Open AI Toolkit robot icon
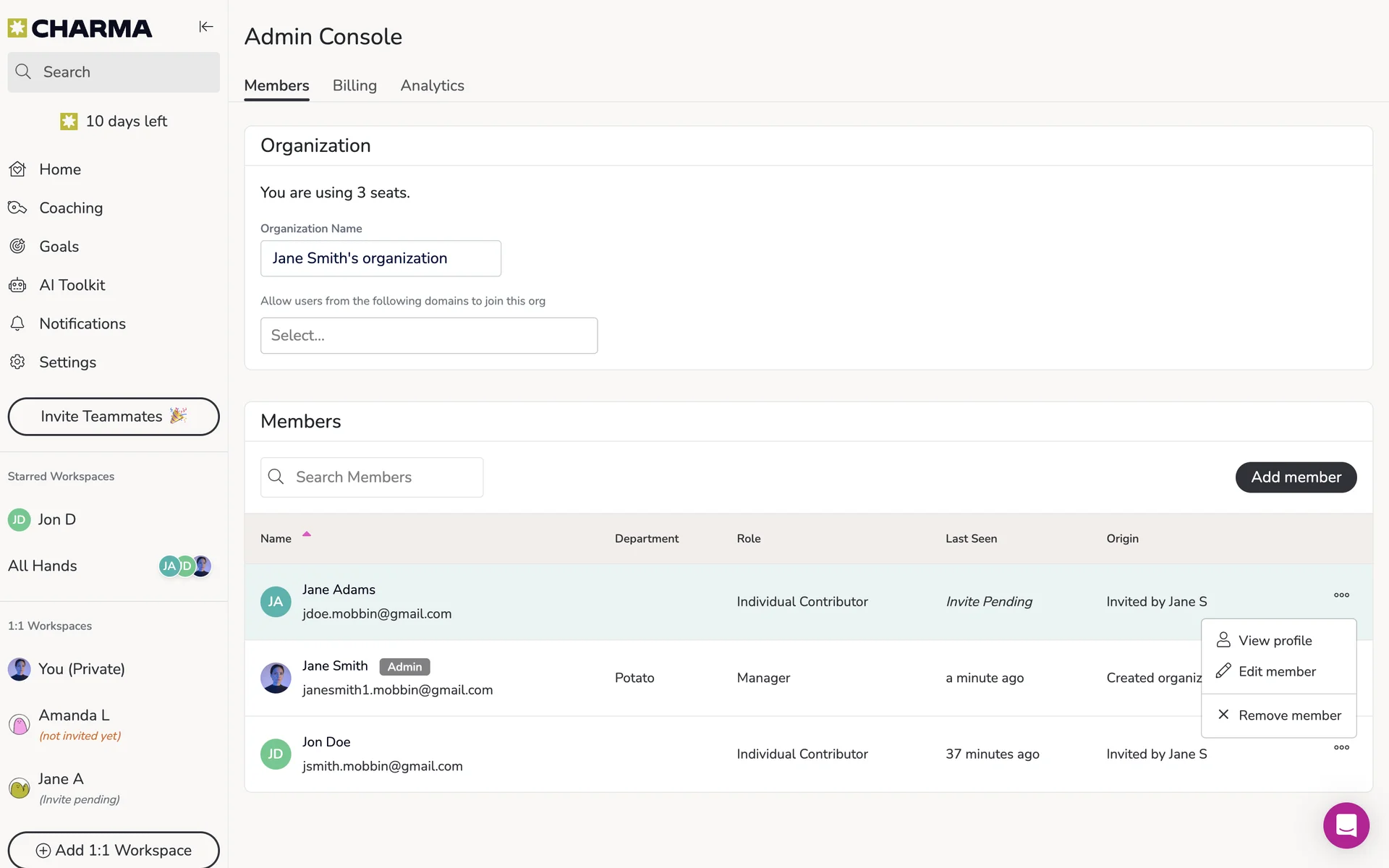The width and height of the screenshot is (1389, 868). point(18,286)
